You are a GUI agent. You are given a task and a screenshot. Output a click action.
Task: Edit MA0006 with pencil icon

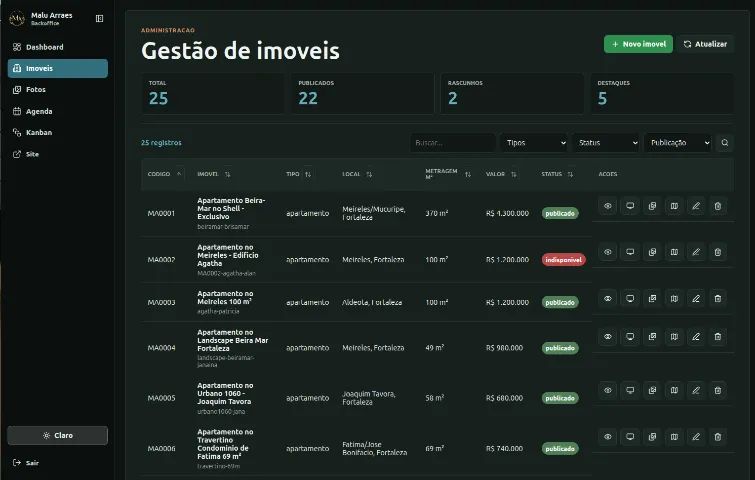(x=696, y=437)
